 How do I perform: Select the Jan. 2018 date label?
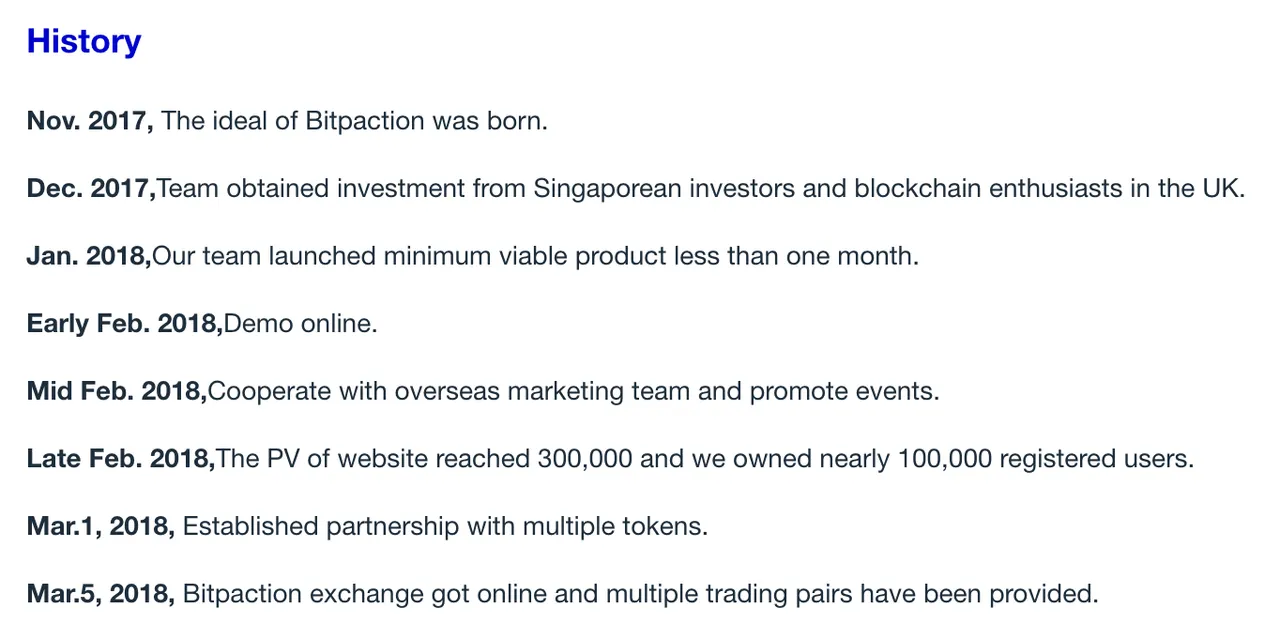pyautogui.click(x=88, y=256)
